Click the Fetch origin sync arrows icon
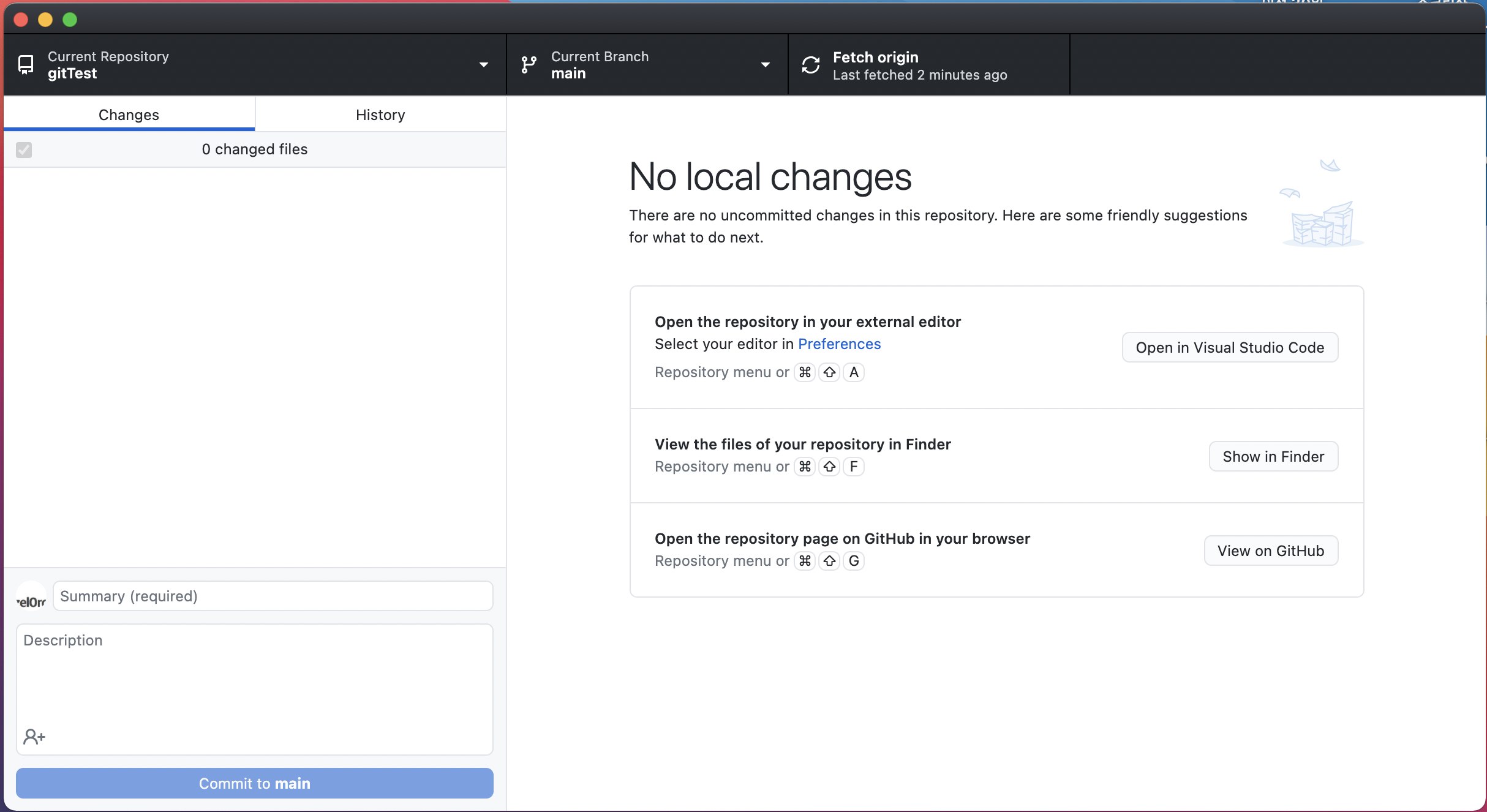1487x812 pixels. [x=811, y=64]
